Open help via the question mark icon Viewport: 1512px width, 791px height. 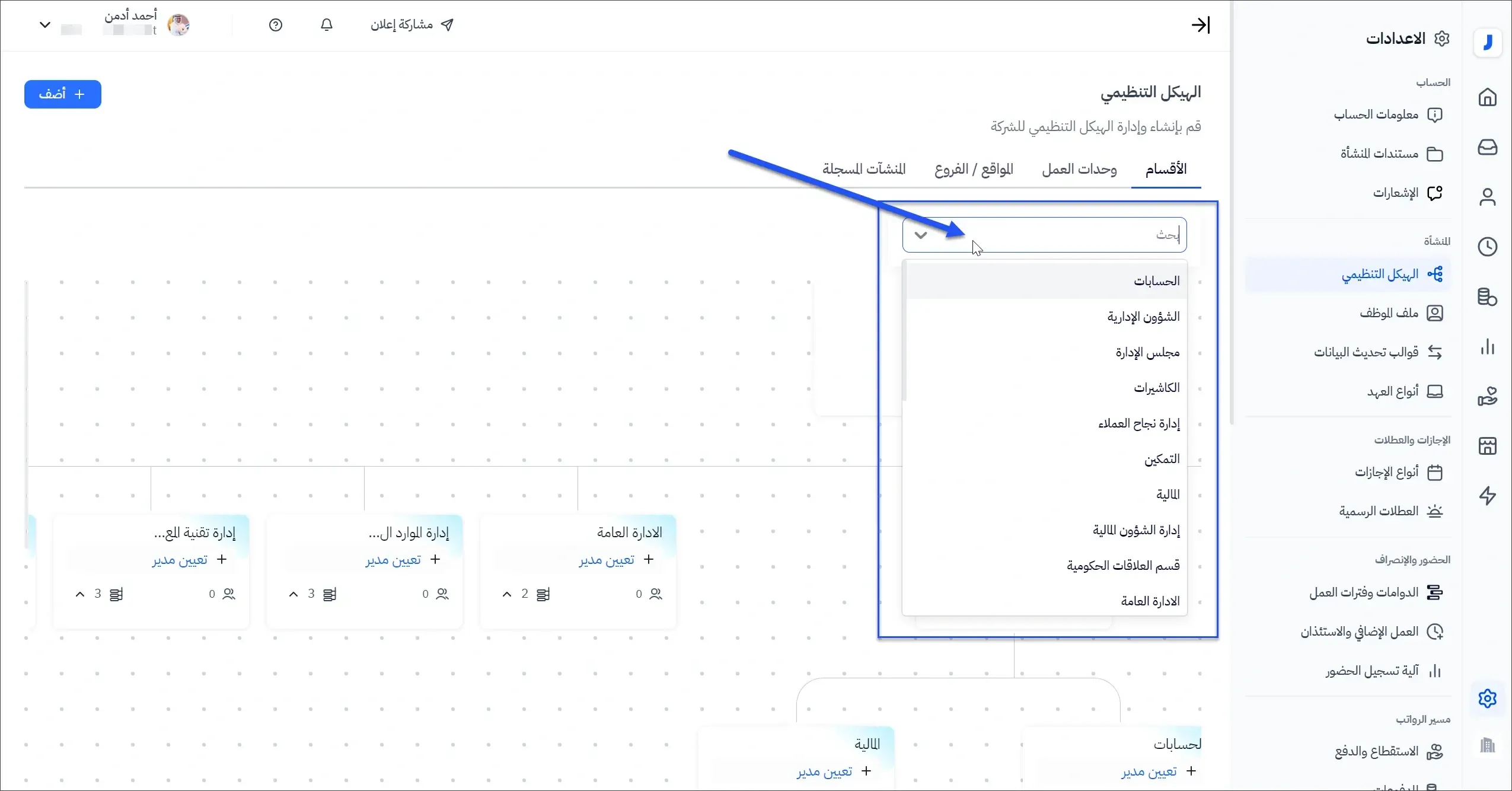pyautogui.click(x=275, y=24)
